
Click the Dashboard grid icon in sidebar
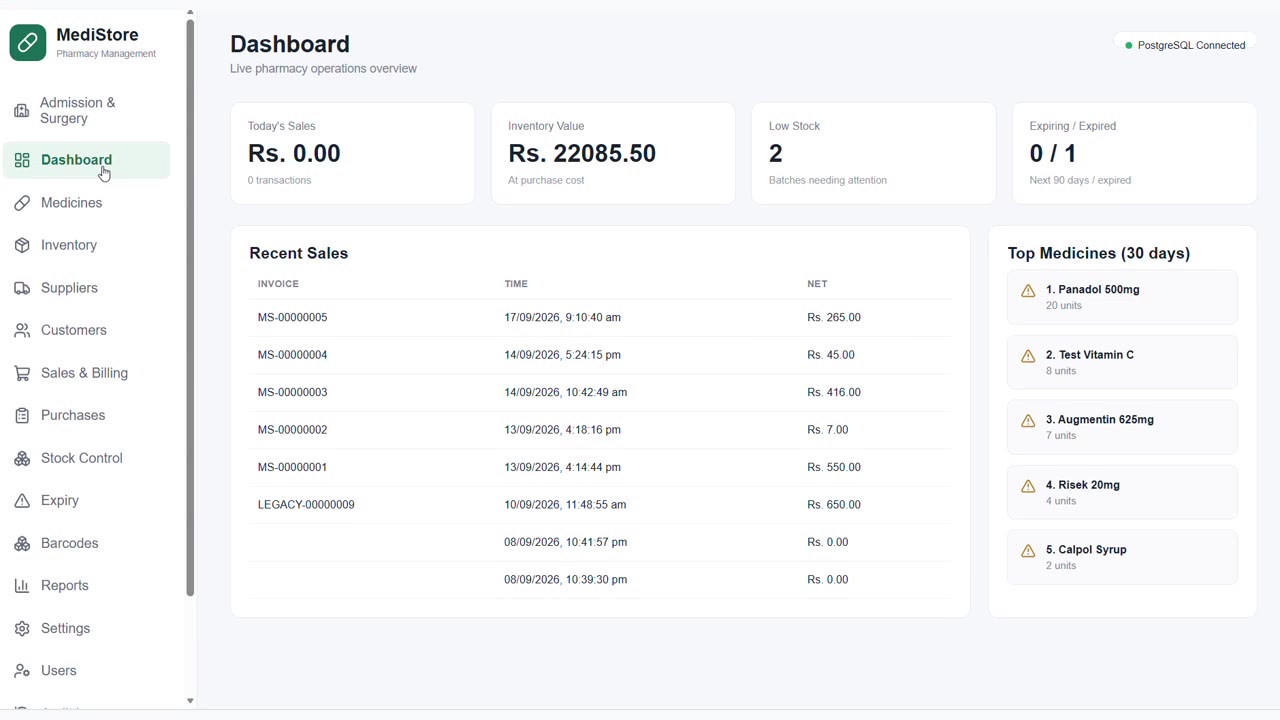22,160
